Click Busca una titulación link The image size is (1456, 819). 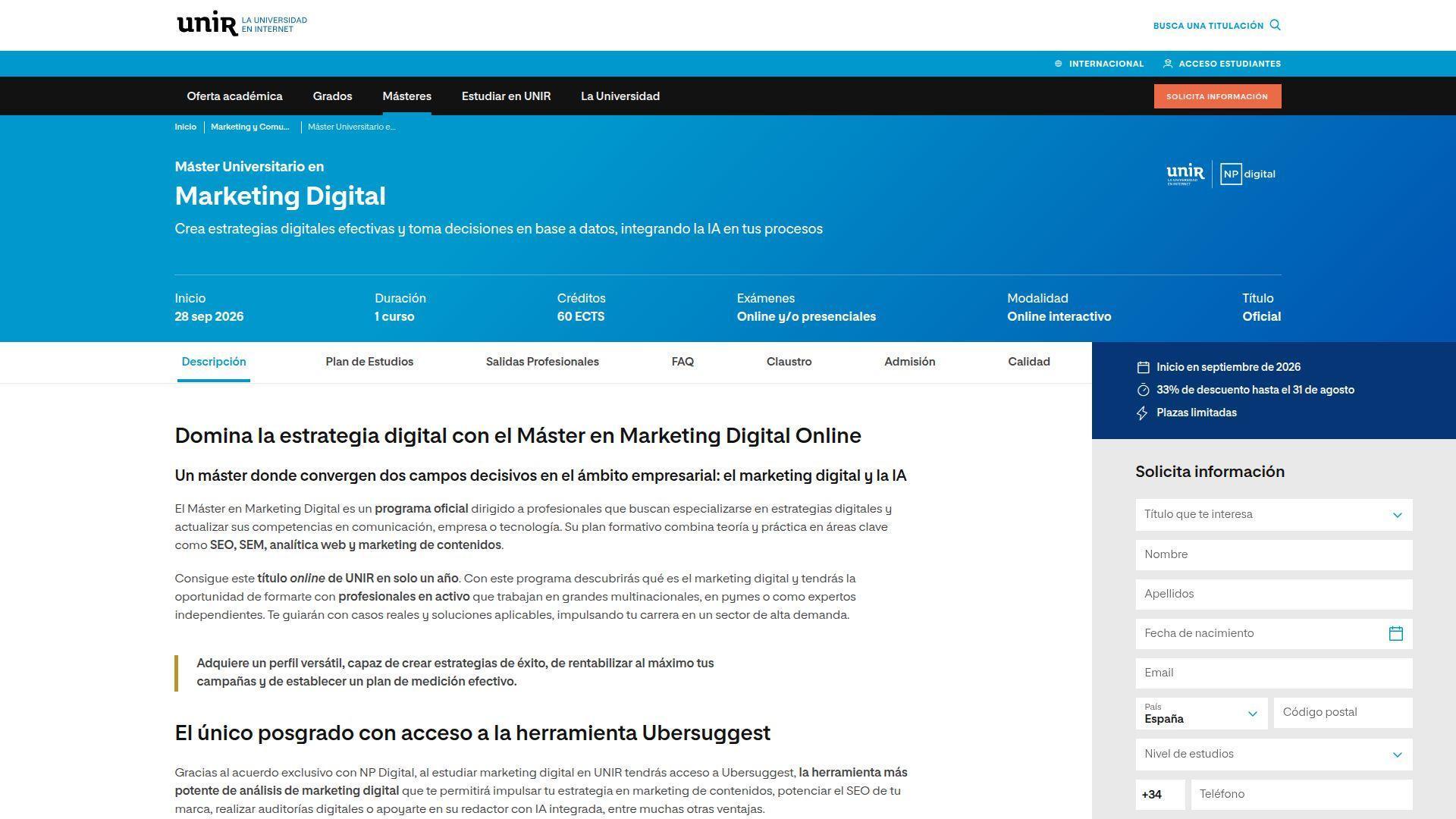[x=1208, y=26]
